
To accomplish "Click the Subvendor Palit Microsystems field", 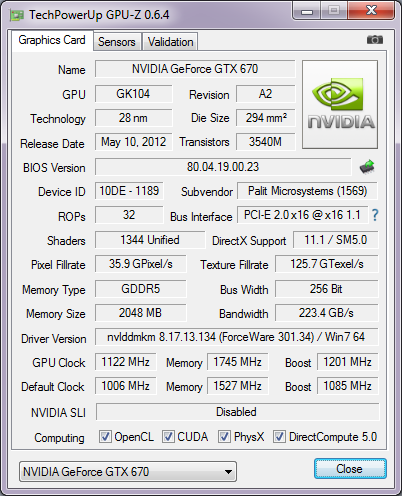I will 307,191.
